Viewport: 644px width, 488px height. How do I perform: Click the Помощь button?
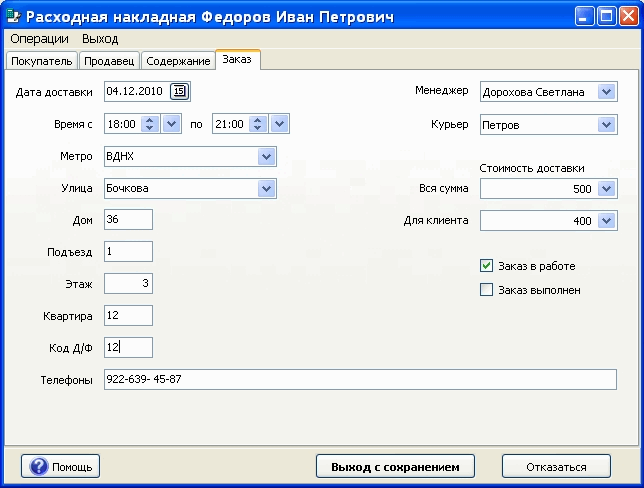pyautogui.click(x=60, y=467)
